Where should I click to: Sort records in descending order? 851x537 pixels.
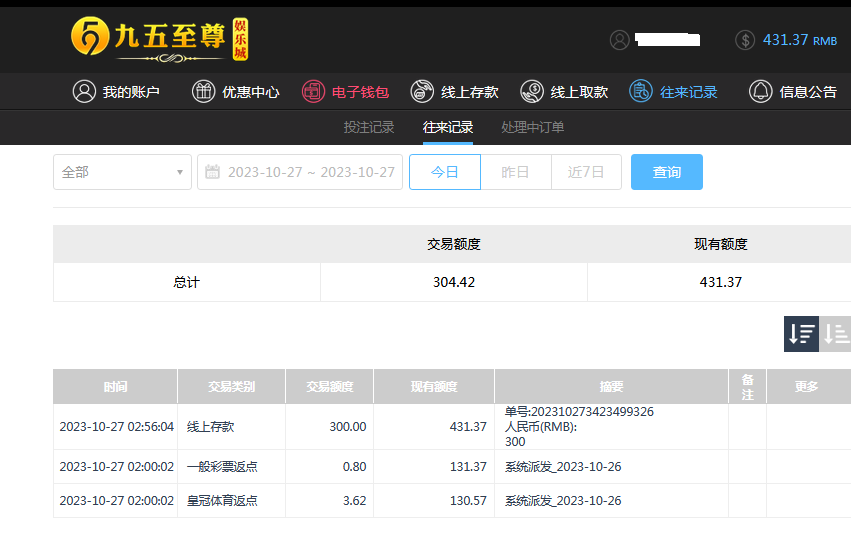[801, 334]
